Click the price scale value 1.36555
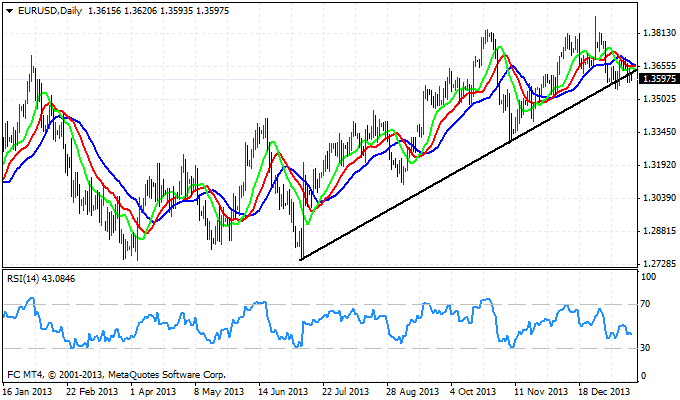 coord(660,66)
